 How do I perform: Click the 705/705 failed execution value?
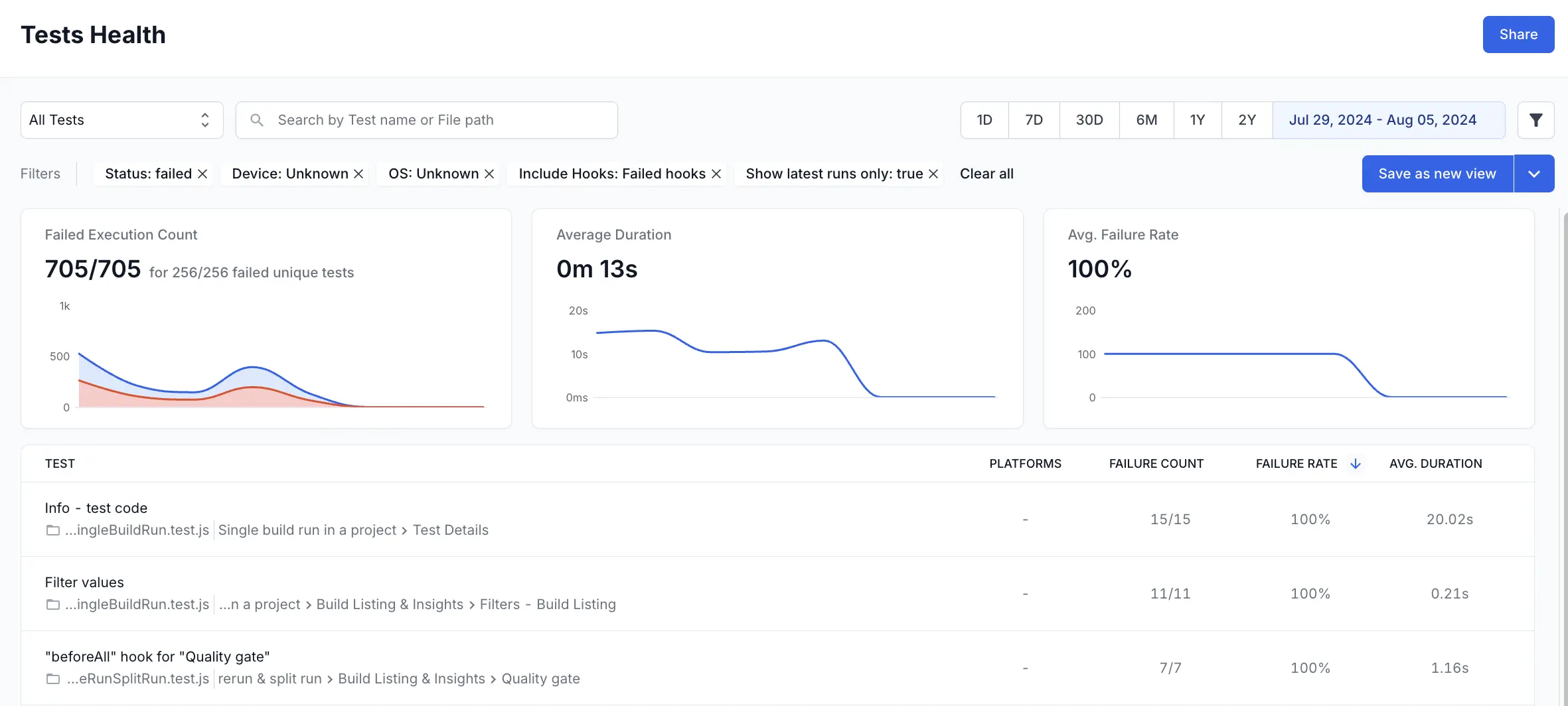93,269
